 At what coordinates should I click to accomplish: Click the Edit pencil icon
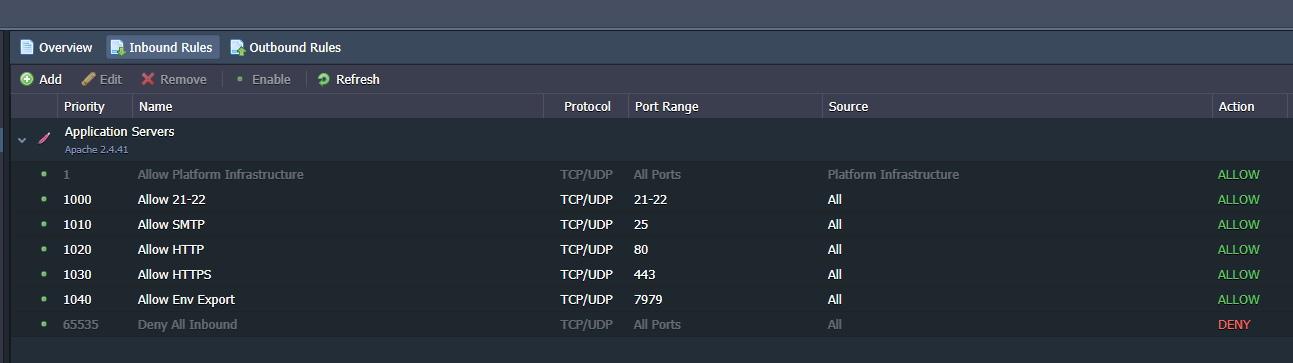click(x=88, y=79)
